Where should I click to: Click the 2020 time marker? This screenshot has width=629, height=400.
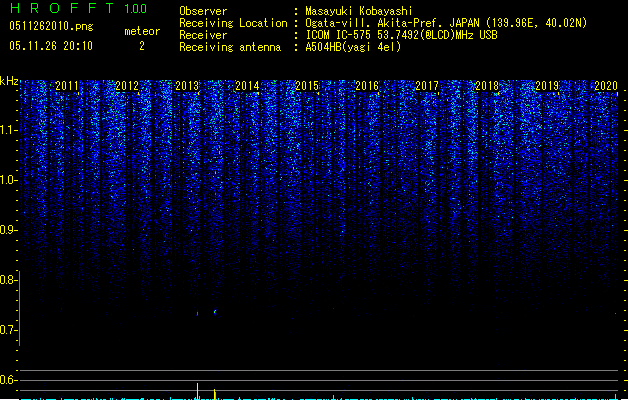(x=606, y=86)
